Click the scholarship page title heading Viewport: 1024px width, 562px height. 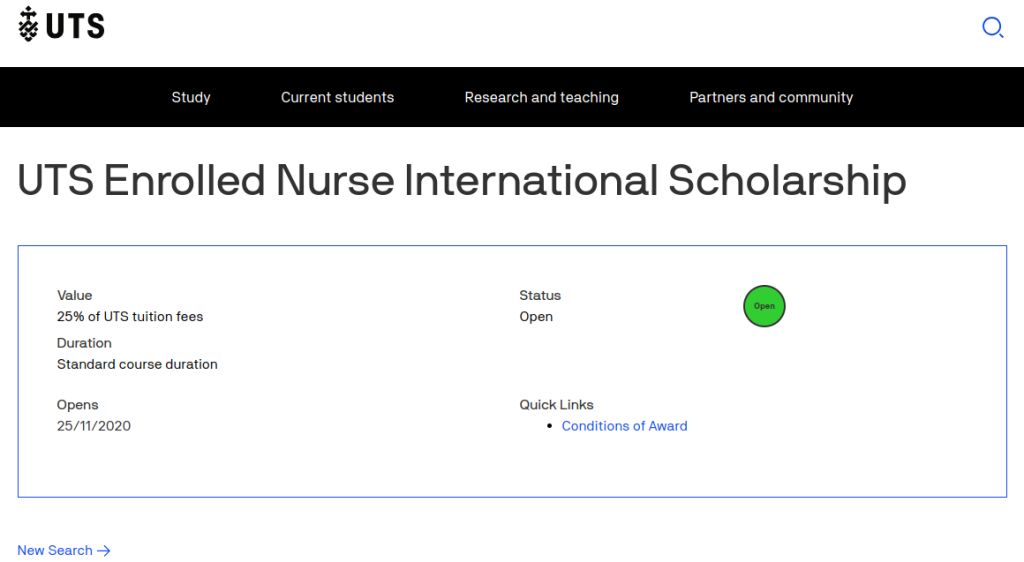(x=462, y=180)
